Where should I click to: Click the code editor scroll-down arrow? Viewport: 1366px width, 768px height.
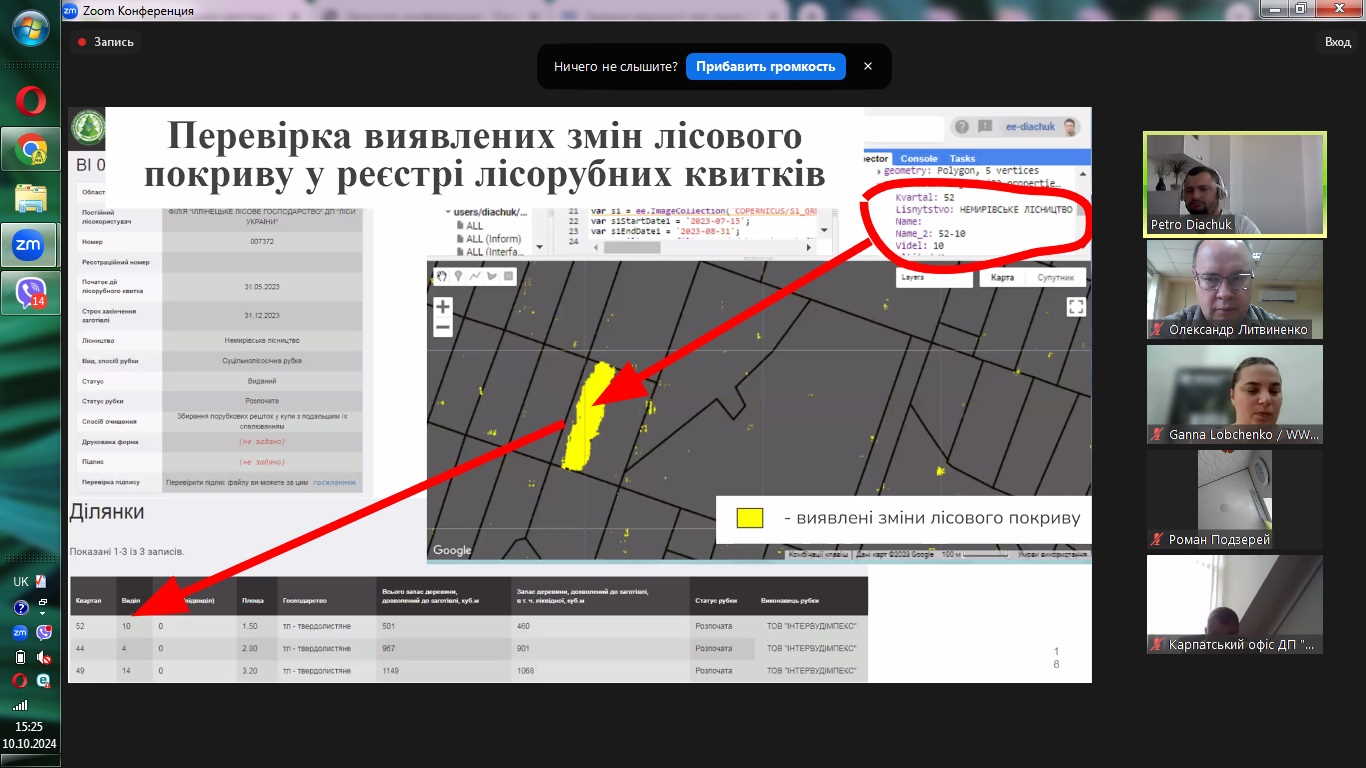824,230
